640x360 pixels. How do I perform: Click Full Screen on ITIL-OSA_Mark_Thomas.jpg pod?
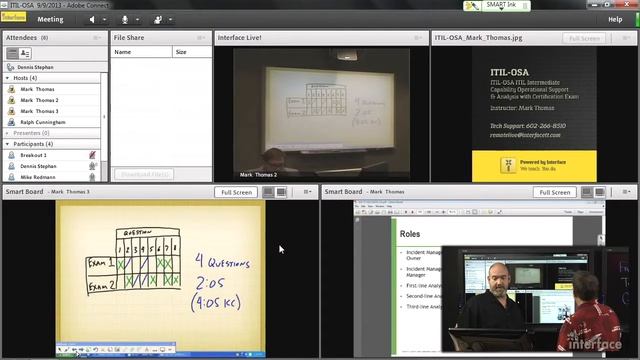click(584, 38)
